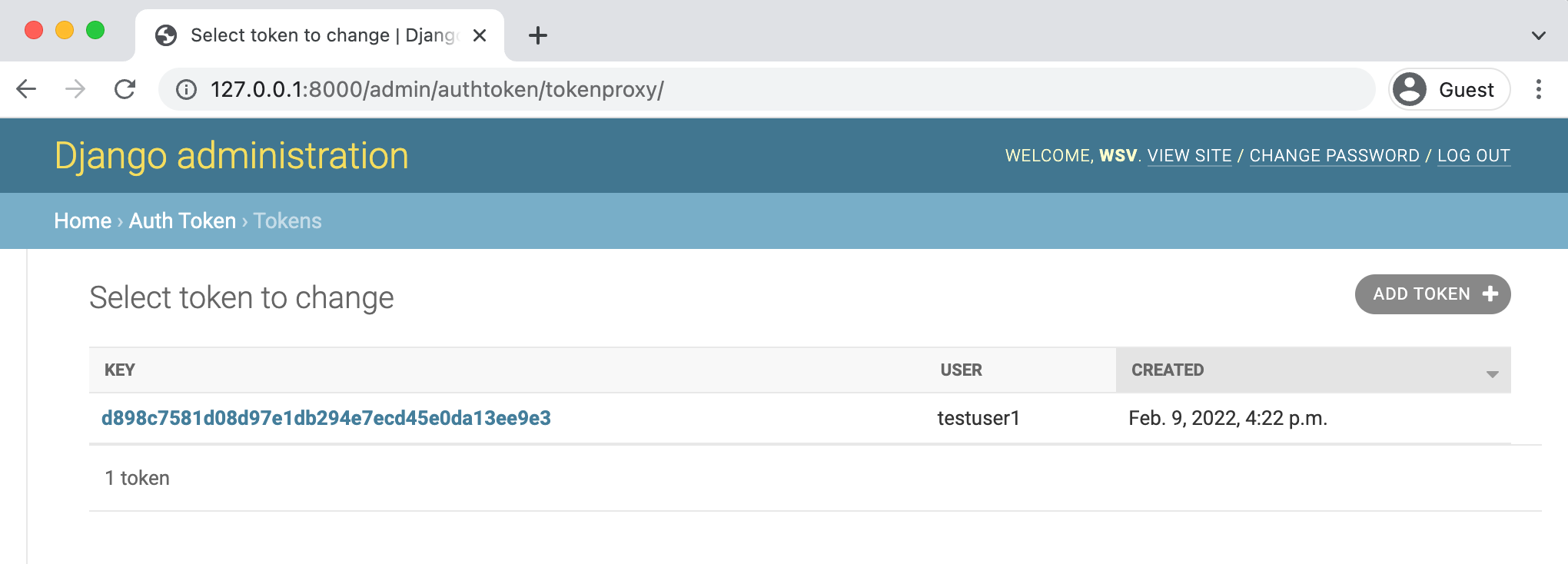
Task: Click the User column header
Action: [961, 370]
